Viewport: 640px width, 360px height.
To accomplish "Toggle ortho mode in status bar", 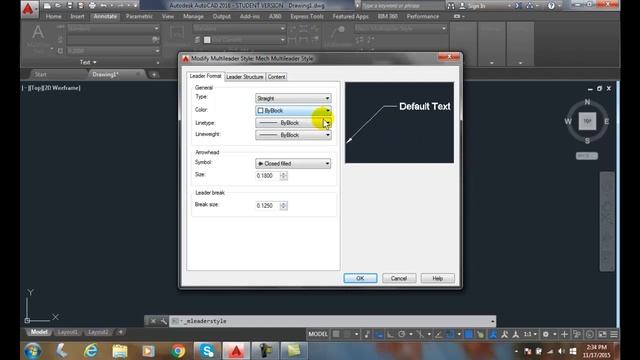I will [391, 334].
